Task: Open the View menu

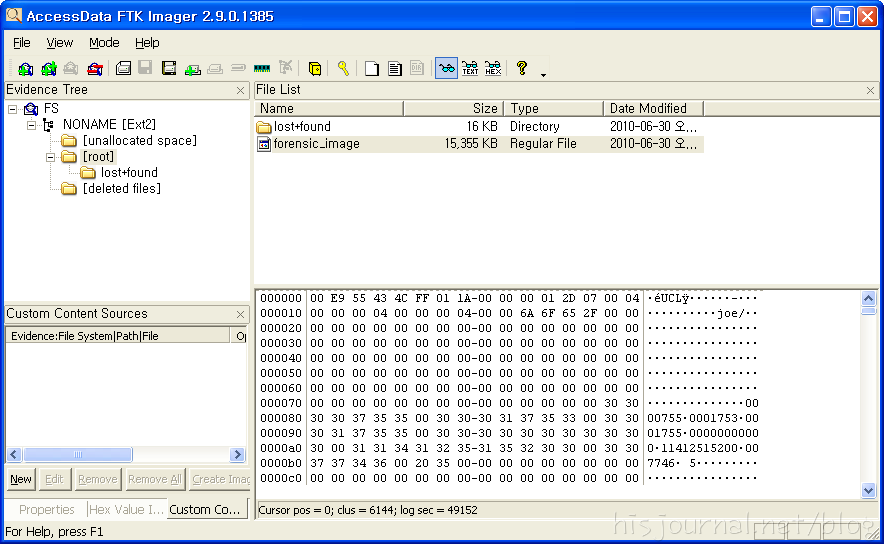Action: (59, 43)
